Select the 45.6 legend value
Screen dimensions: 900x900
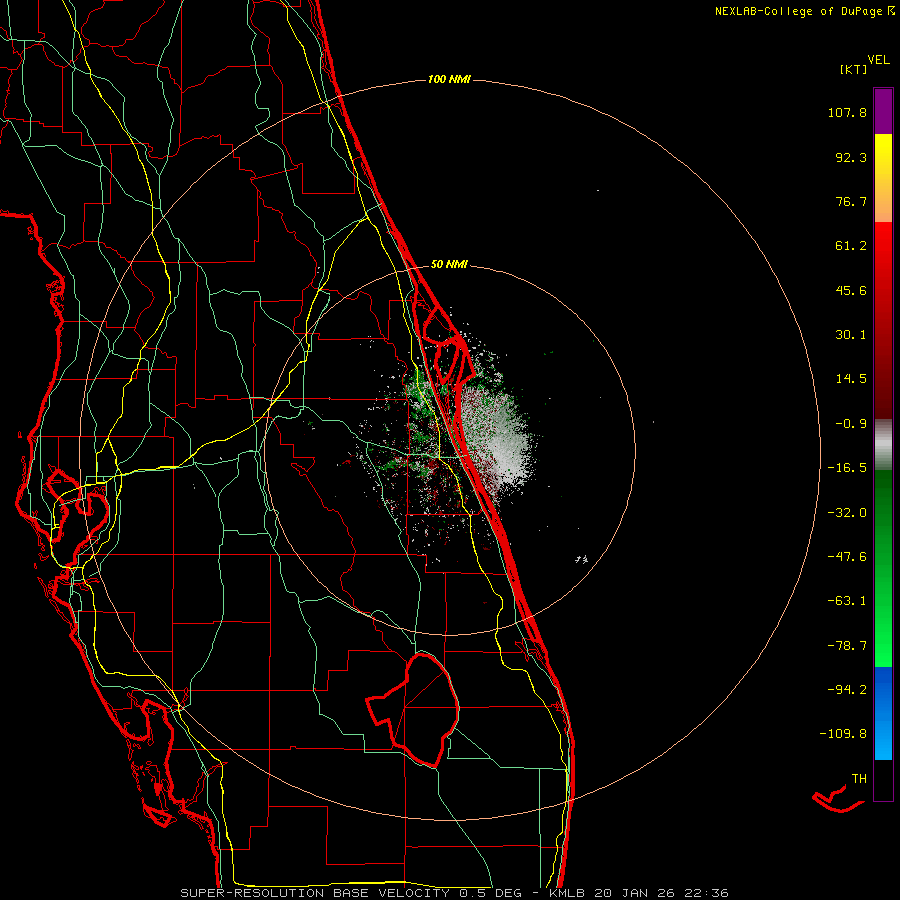click(x=851, y=290)
